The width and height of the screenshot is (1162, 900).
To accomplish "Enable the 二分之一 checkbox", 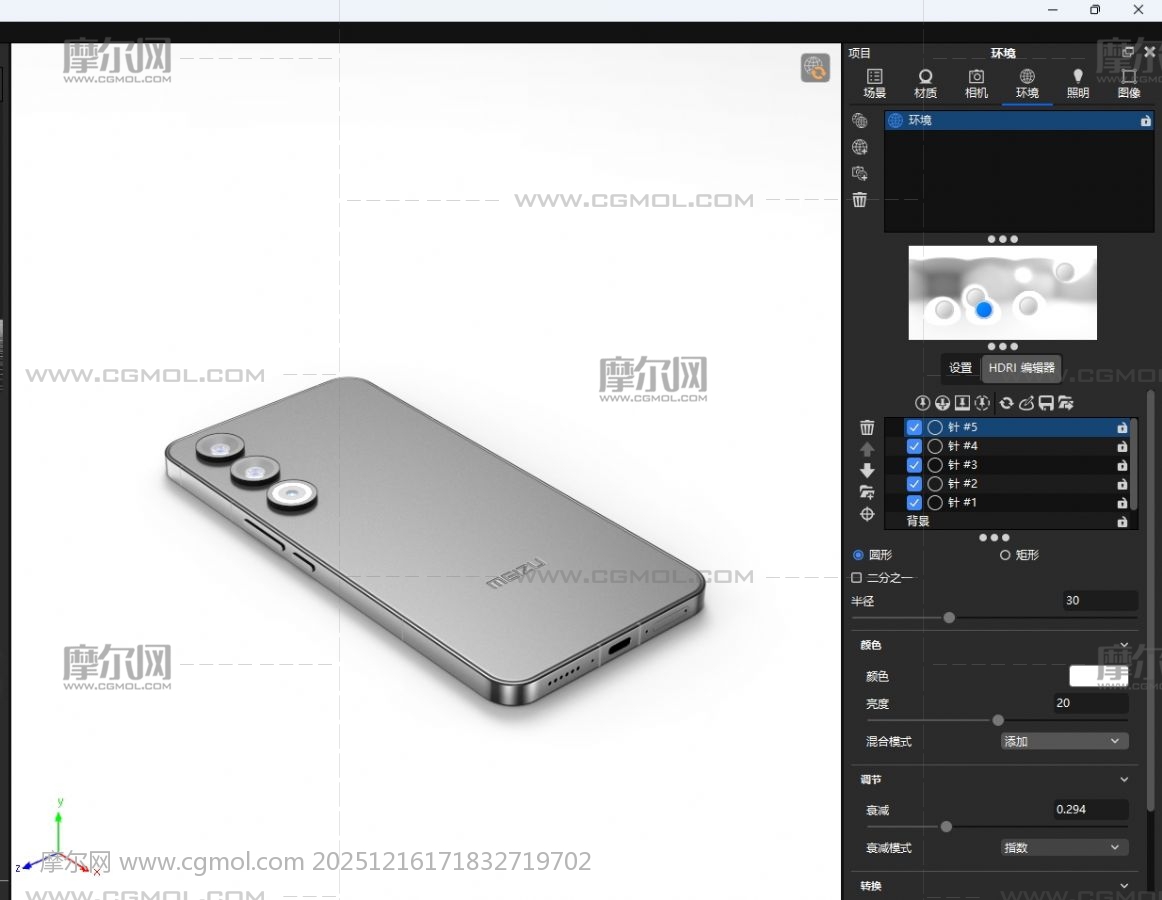I will click(857, 578).
